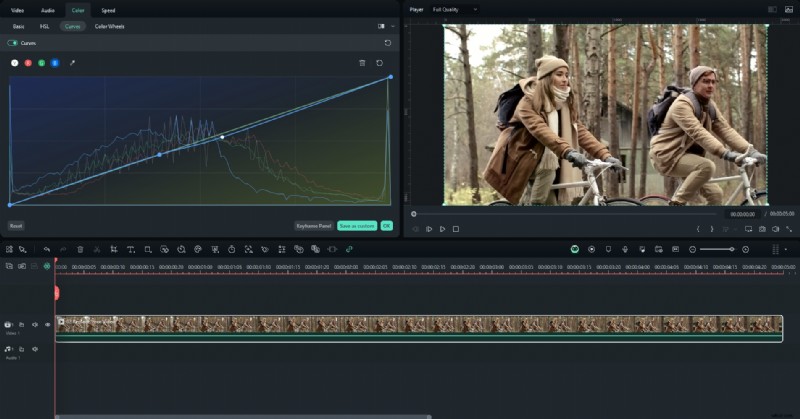Click the timeline zoom slider handle

pos(732,249)
